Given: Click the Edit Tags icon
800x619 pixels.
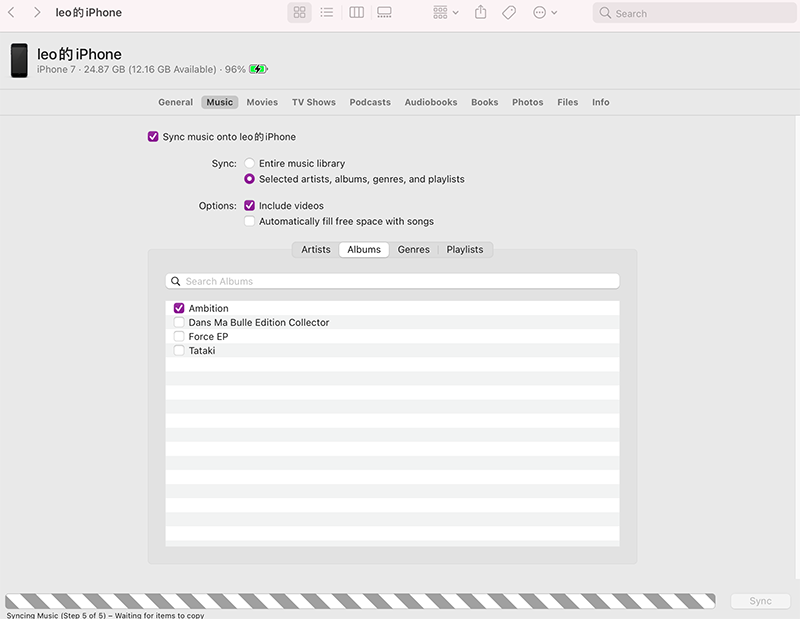Looking at the screenshot, I should tap(509, 13).
